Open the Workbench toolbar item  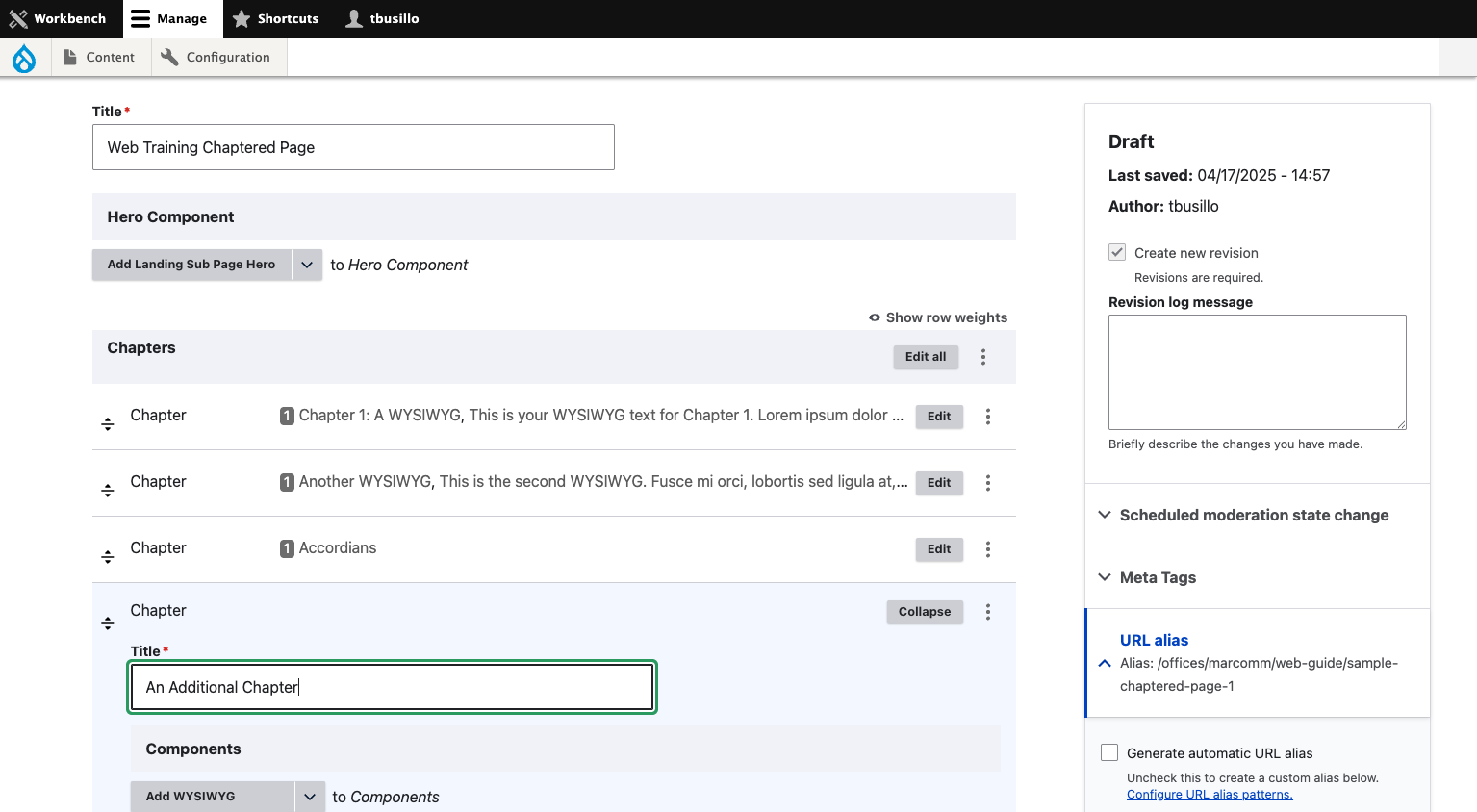[58, 19]
